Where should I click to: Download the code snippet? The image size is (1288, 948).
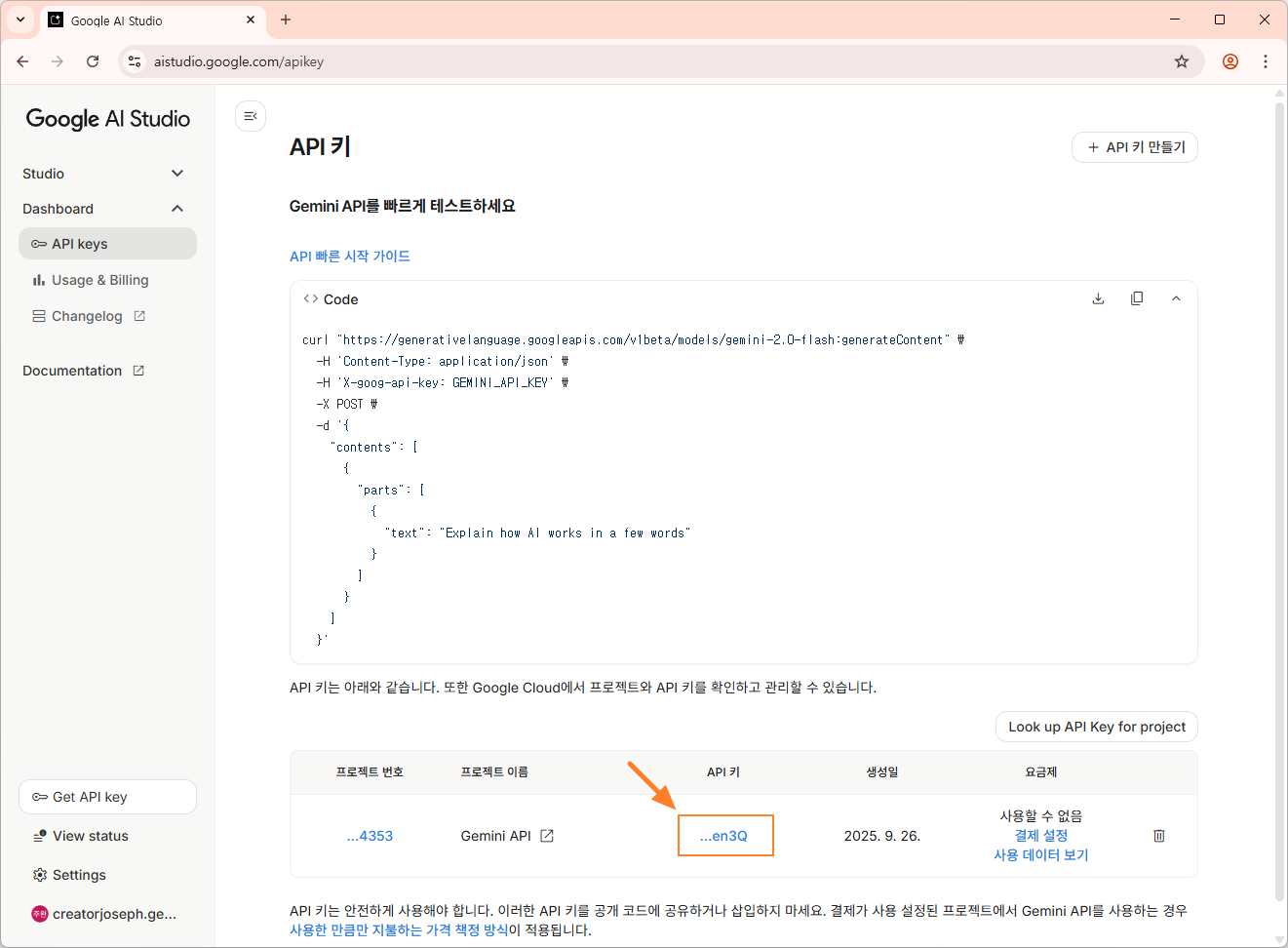pyautogui.click(x=1098, y=298)
